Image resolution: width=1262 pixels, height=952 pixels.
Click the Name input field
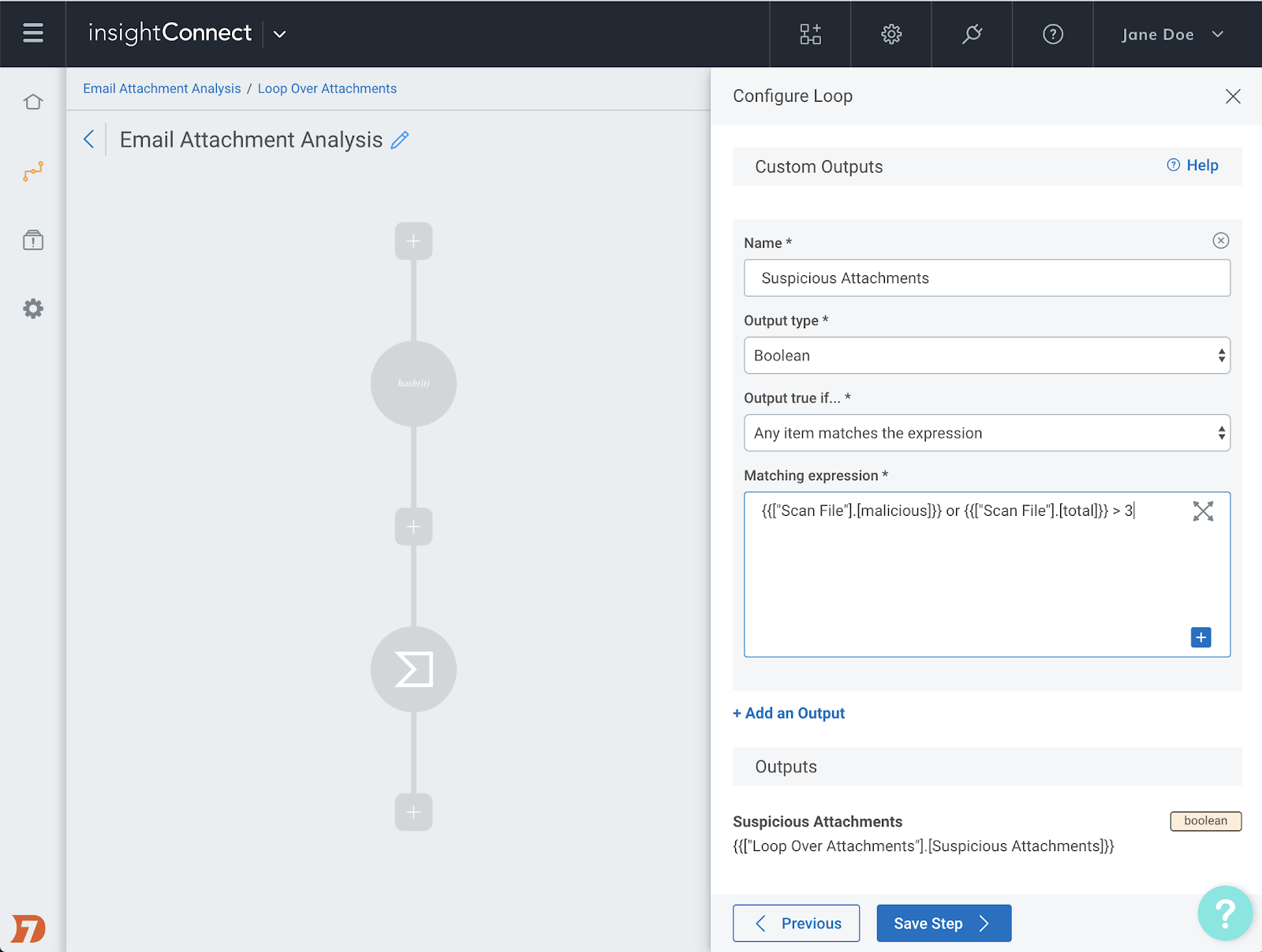(x=986, y=278)
